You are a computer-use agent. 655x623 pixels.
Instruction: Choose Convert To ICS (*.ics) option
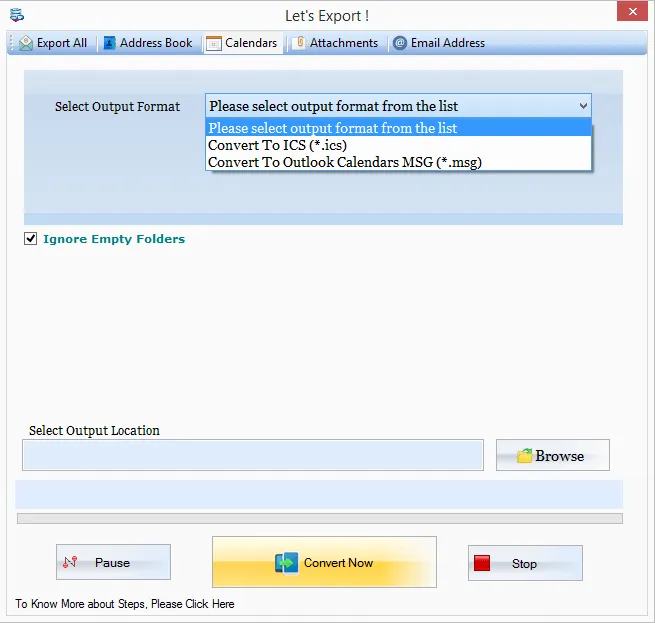point(399,145)
